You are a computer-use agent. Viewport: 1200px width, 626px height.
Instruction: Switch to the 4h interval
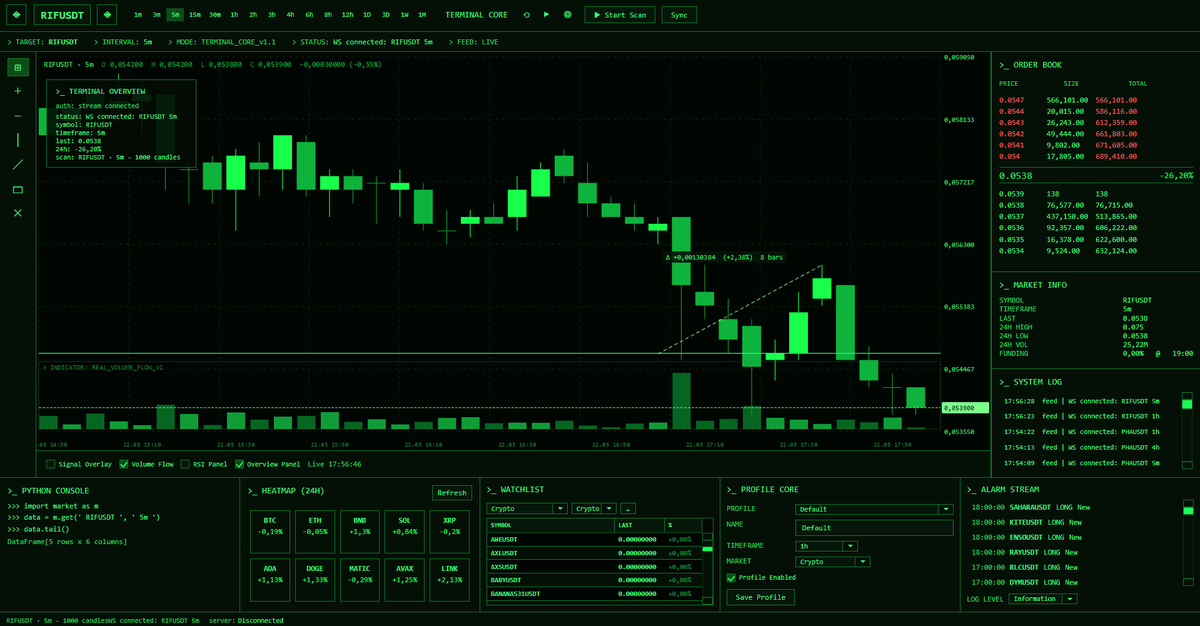(290, 15)
